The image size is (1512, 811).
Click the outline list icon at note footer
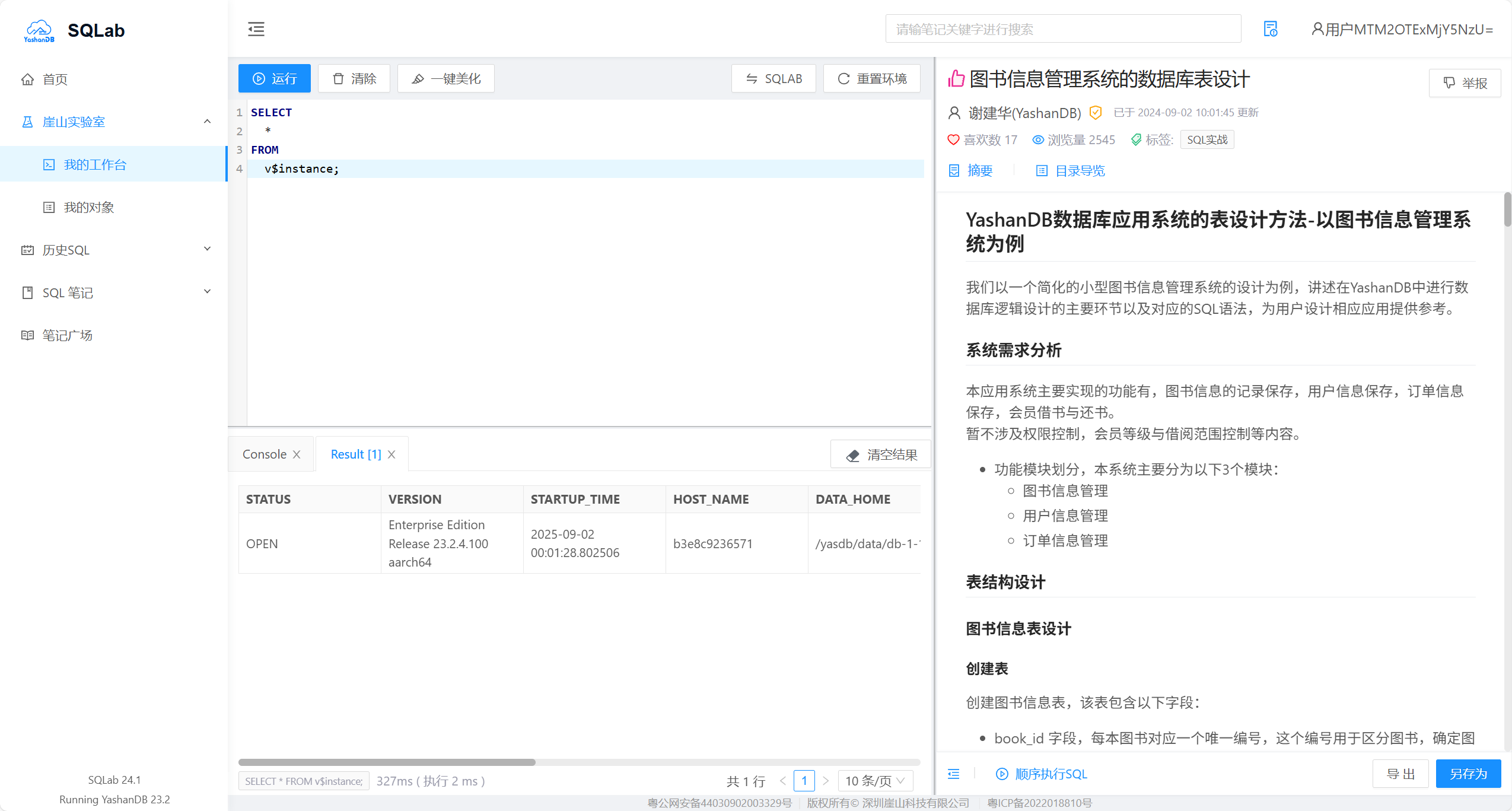954,774
